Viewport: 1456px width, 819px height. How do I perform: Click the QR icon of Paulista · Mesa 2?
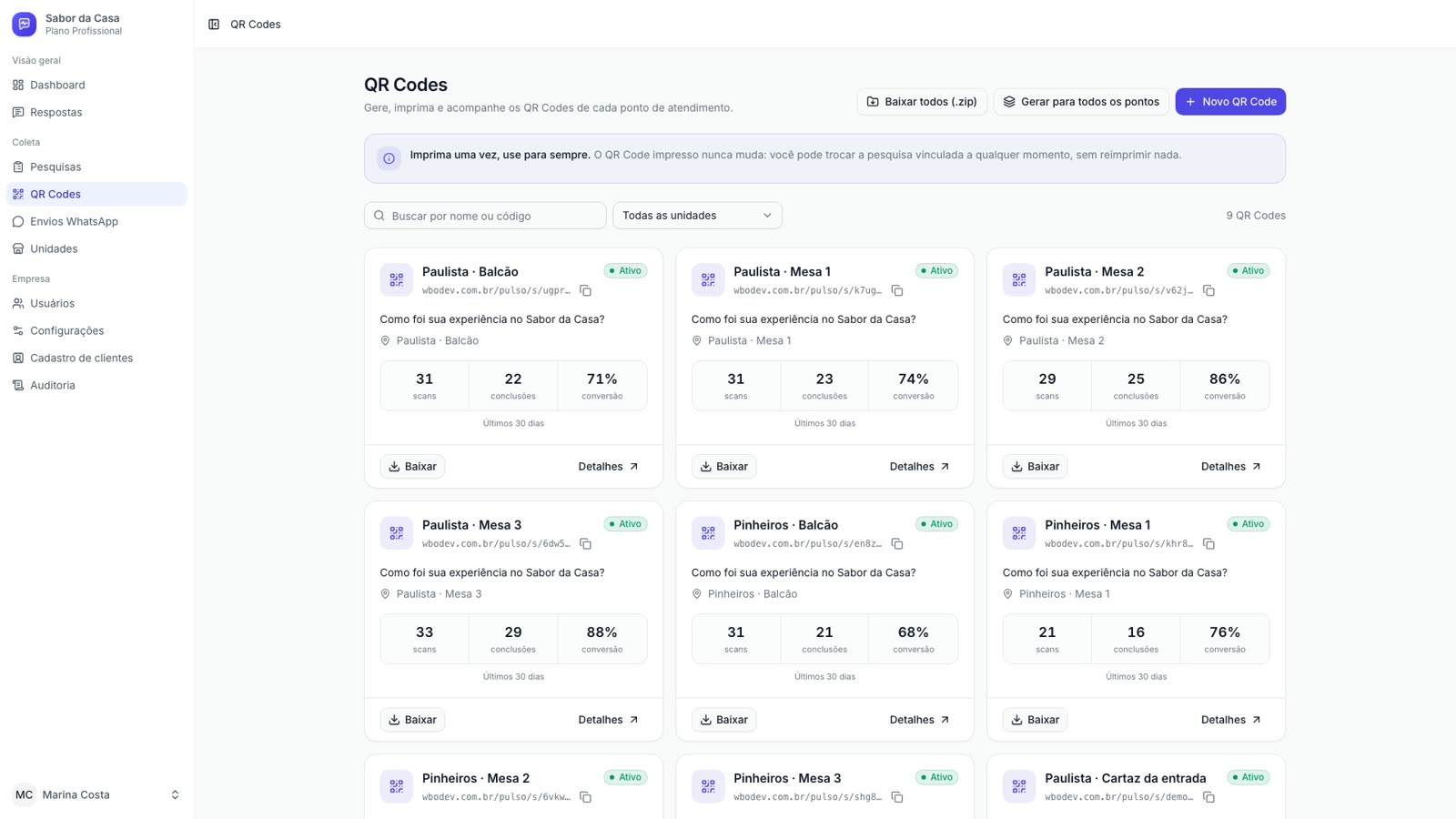click(x=1019, y=280)
